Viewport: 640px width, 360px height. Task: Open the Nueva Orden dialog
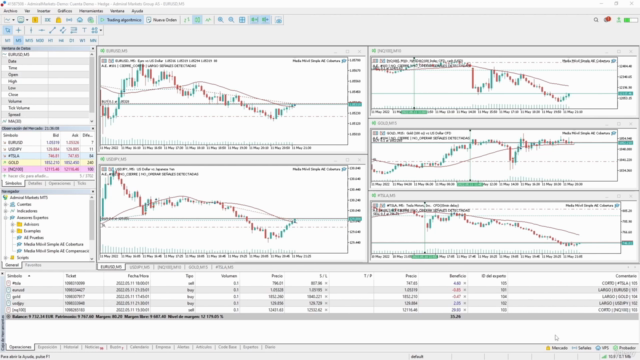click(x=162, y=20)
